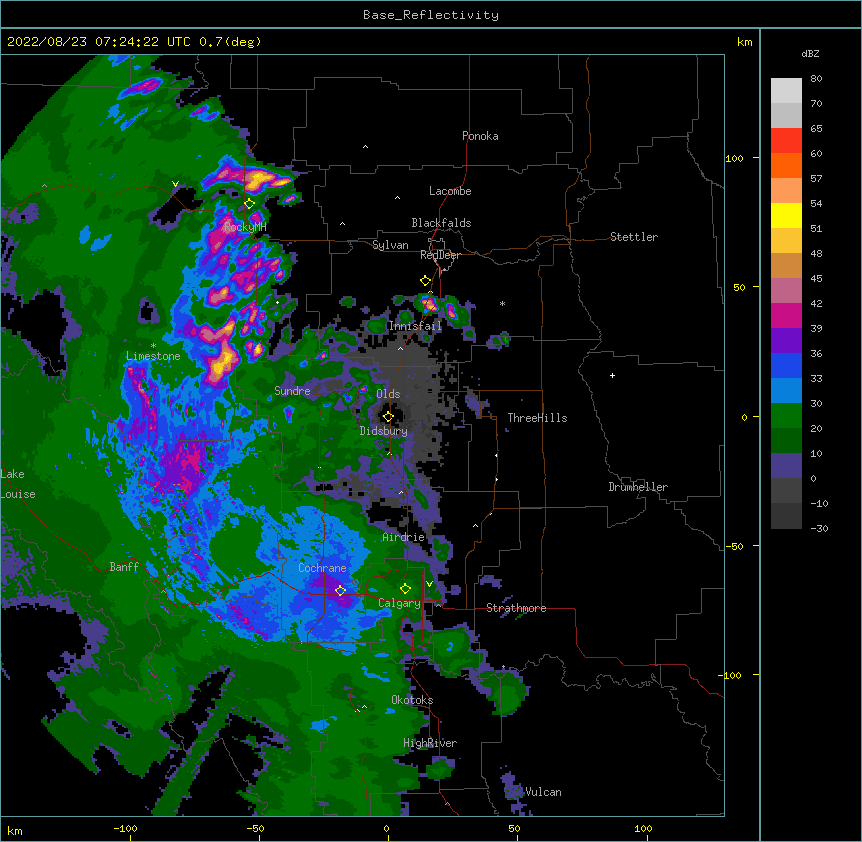This screenshot has height=842, width=862.
Task: Select the light blue 30-33 dBZ swatch
Action: click(786, 390)
